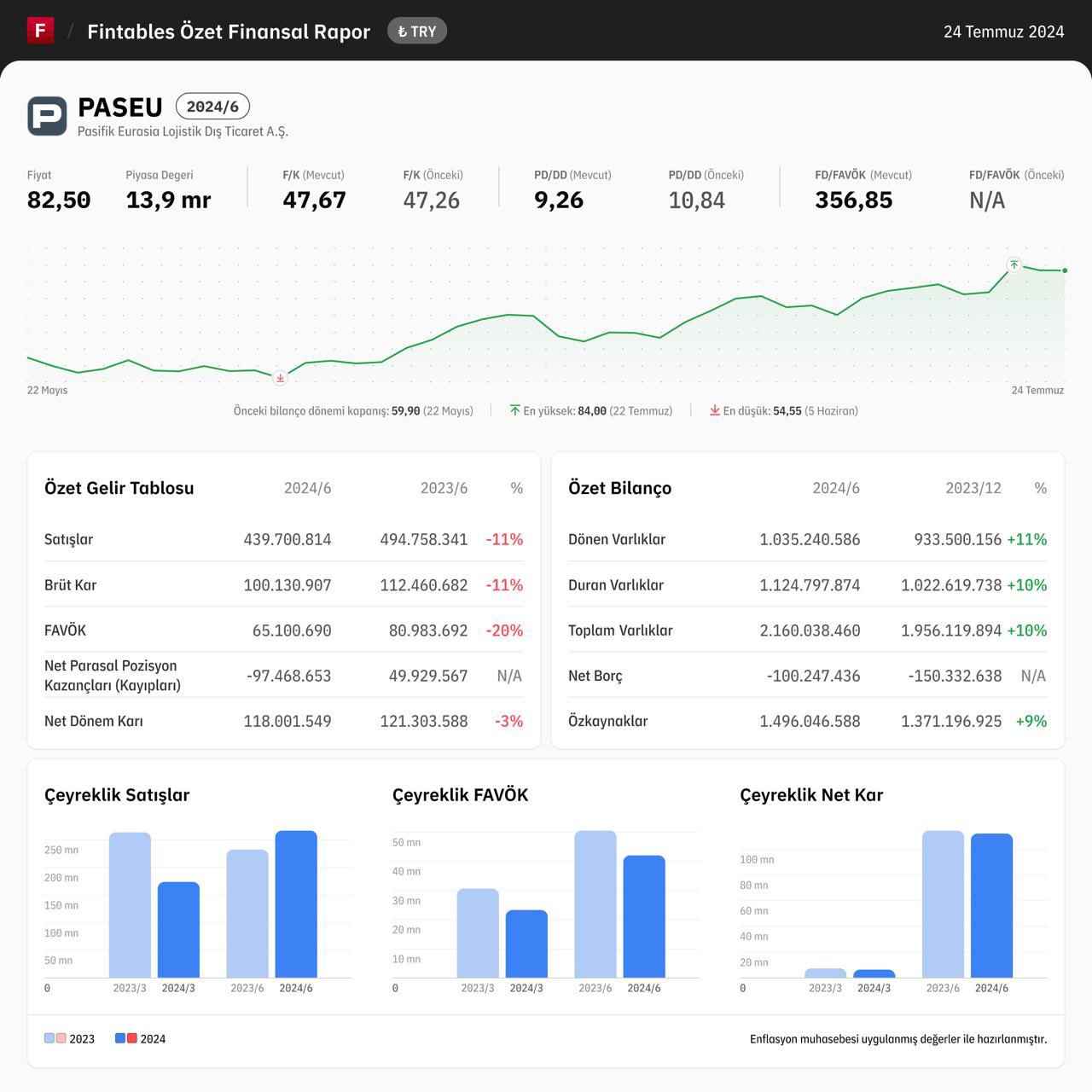
Task: Click the Toplam Varlıklar value 2.160.038.460
Action: pyautogui.click(x=810, y=630)
